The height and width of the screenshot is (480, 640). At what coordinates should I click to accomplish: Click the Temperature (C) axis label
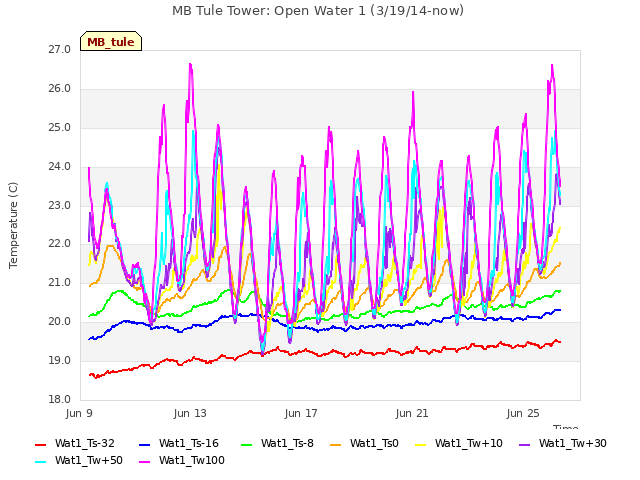click(x=13, y=225)
